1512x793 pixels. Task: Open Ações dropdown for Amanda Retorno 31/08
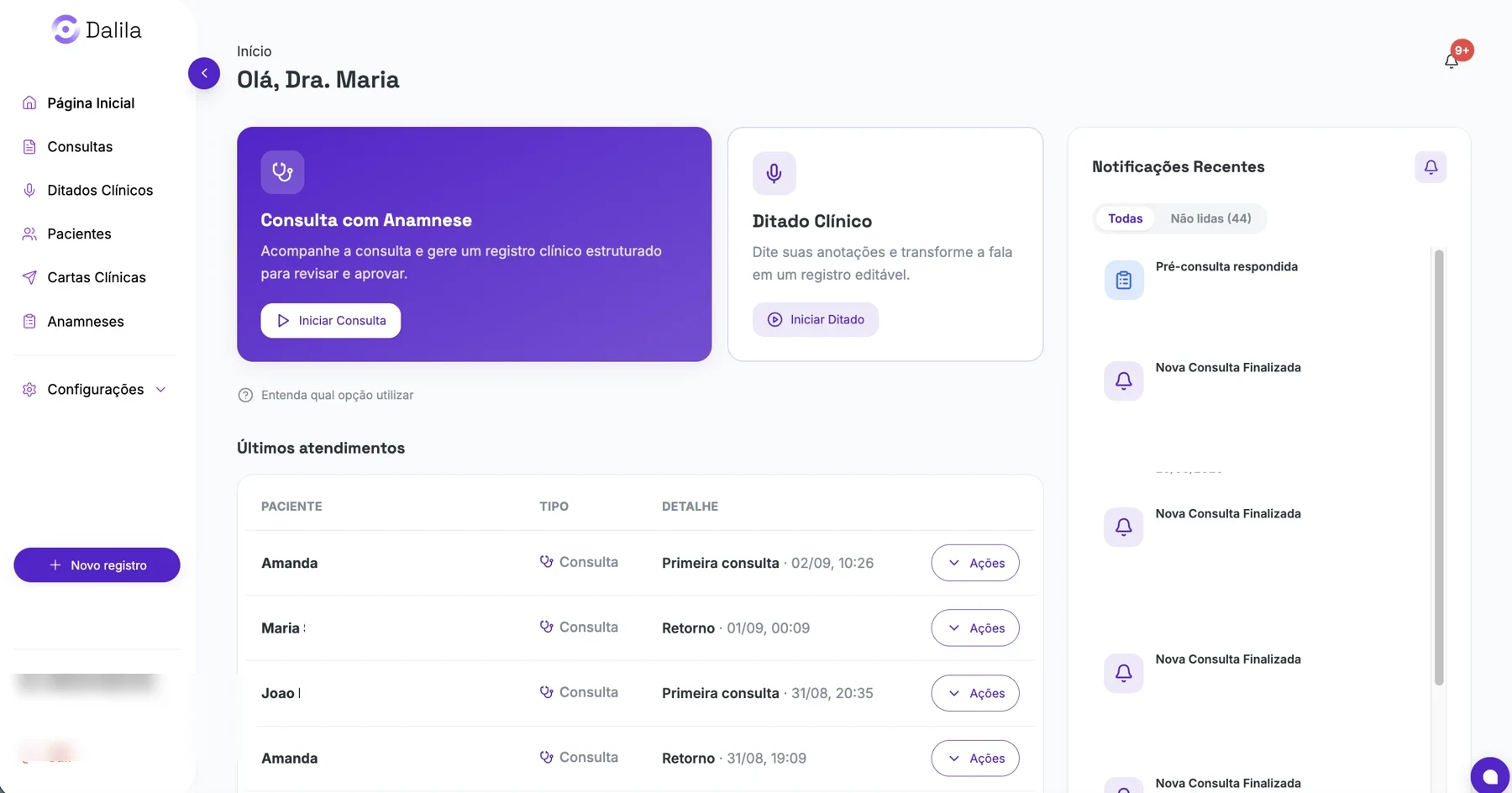(975, 759)
